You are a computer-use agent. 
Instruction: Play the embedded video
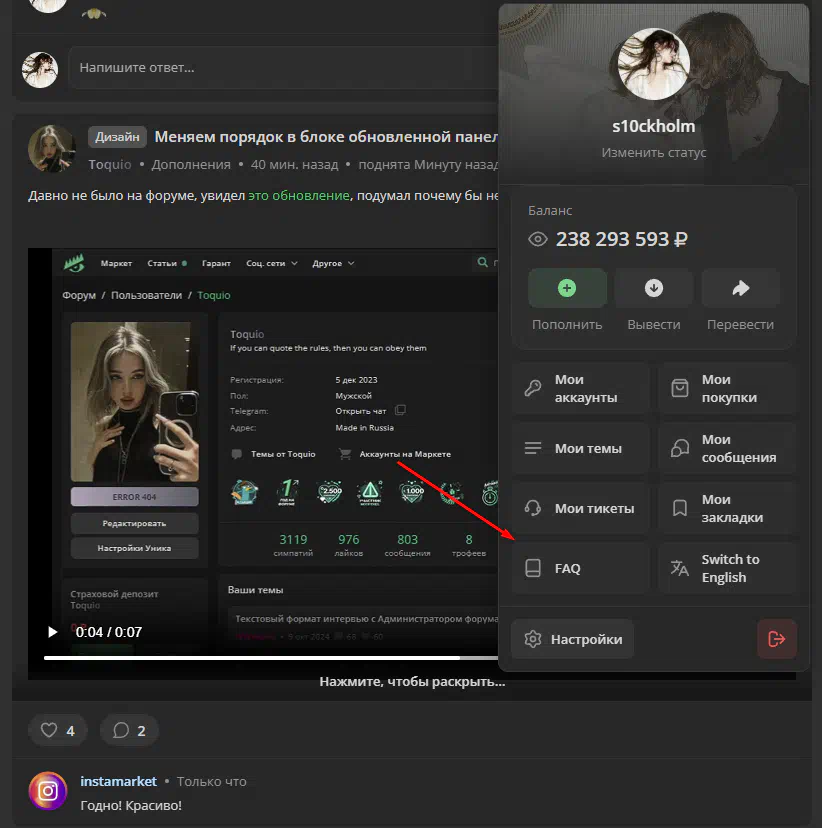pos(53,632)
